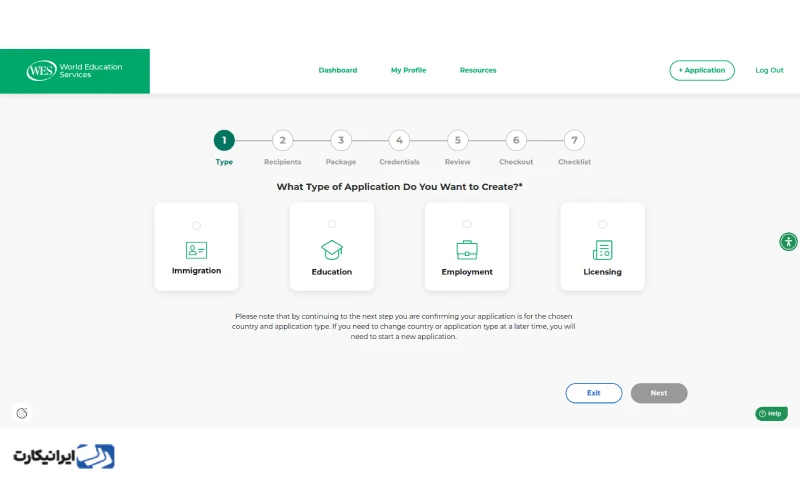This screenshot has width=800, height=477.
Task: Open the Dashboard menu item
Action: [x=338, y=70]
